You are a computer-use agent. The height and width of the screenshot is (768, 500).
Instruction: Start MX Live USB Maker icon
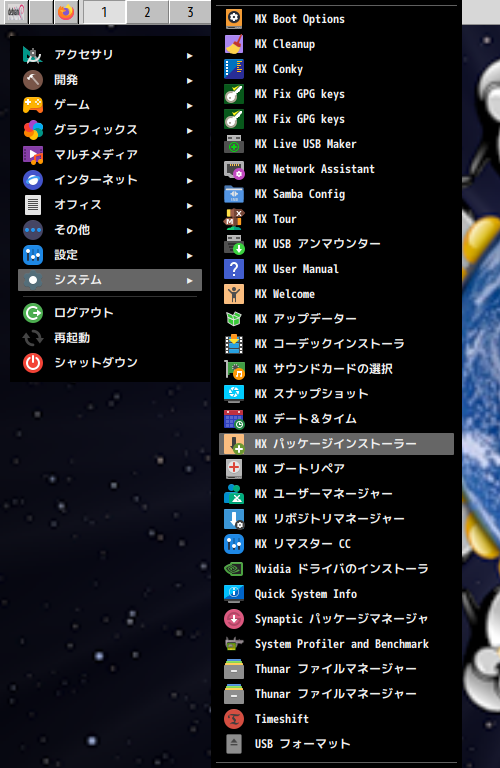[234, 144]
